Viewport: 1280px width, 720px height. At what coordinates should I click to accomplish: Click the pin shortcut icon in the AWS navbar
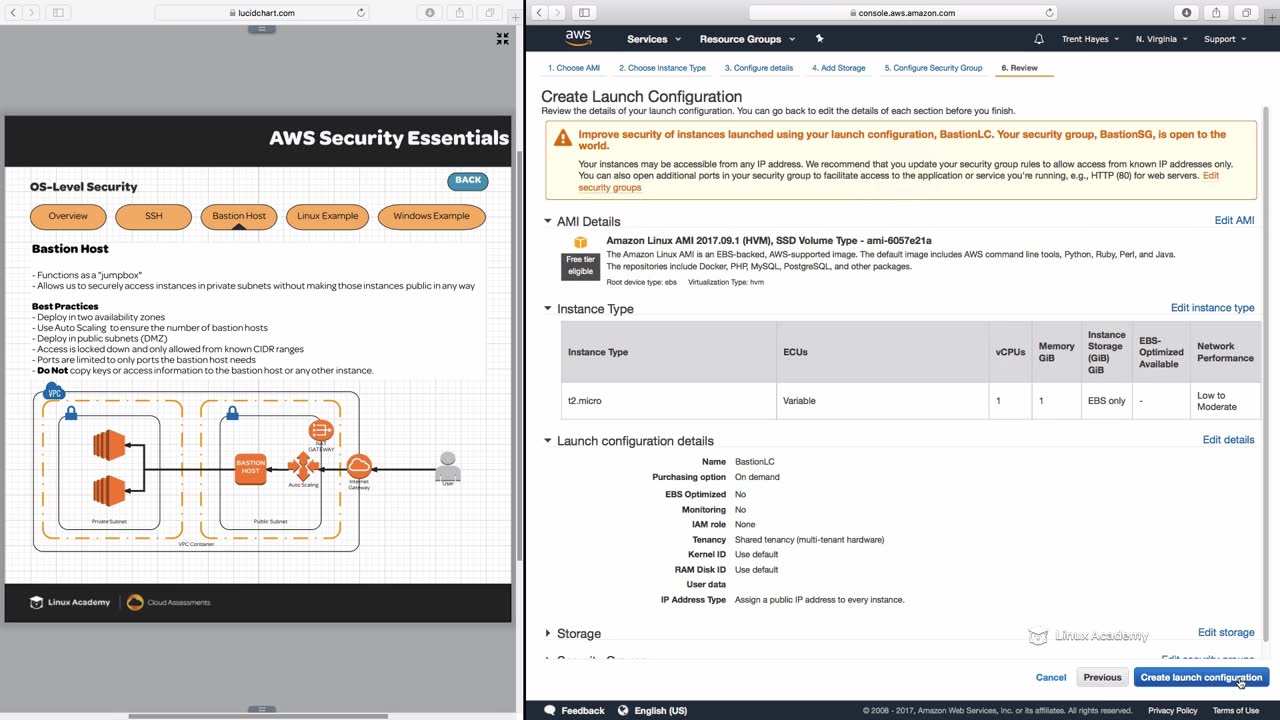point(819,39)
